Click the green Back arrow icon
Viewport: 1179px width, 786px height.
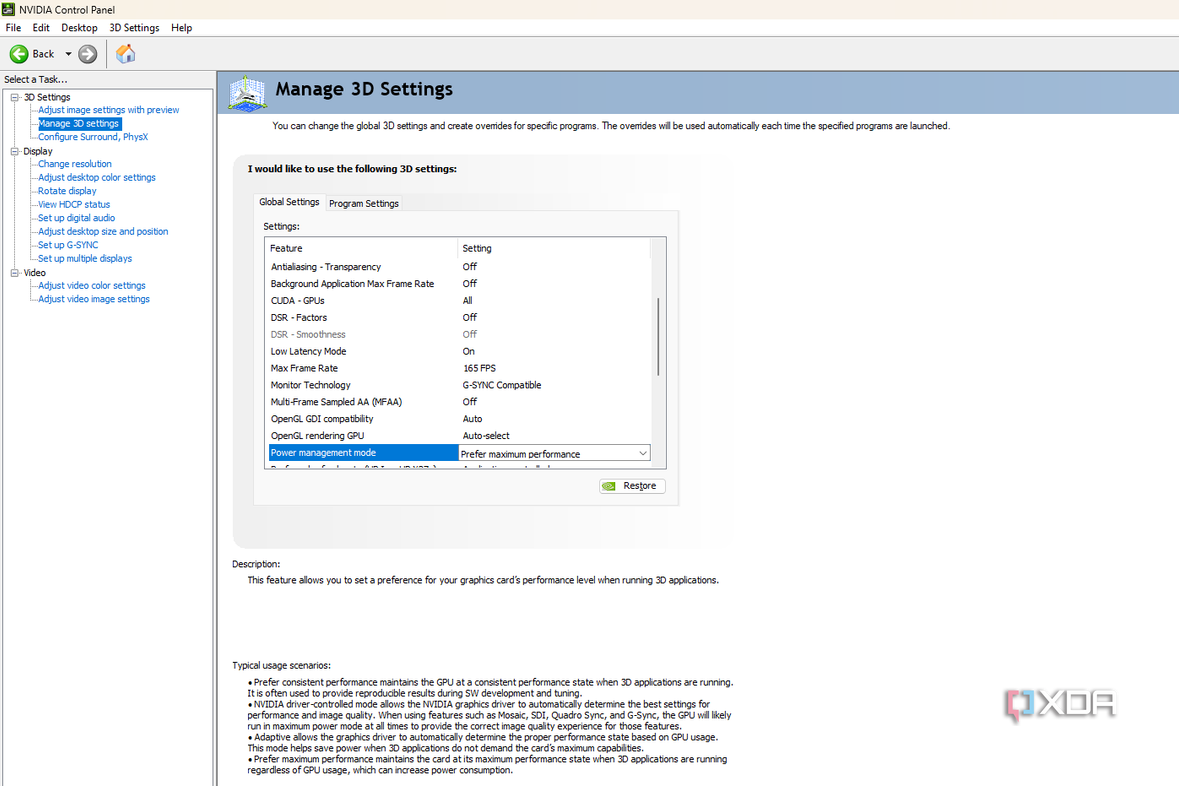(x=19, y=54)
